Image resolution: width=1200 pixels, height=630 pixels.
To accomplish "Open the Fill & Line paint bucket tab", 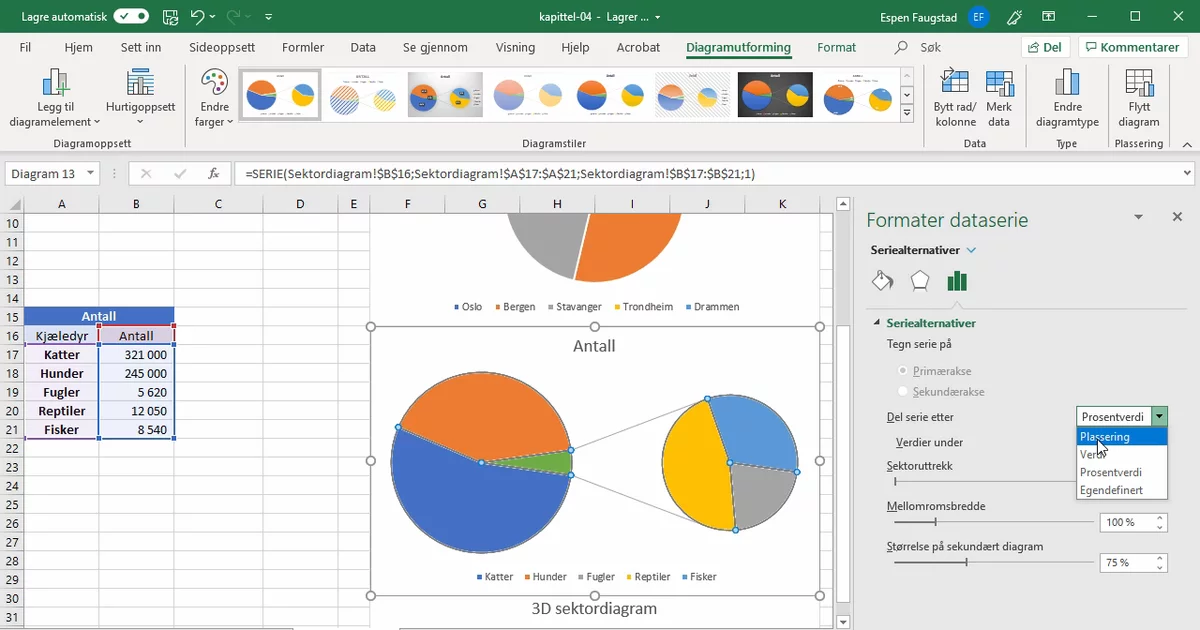I will click(x=882, y=281).
